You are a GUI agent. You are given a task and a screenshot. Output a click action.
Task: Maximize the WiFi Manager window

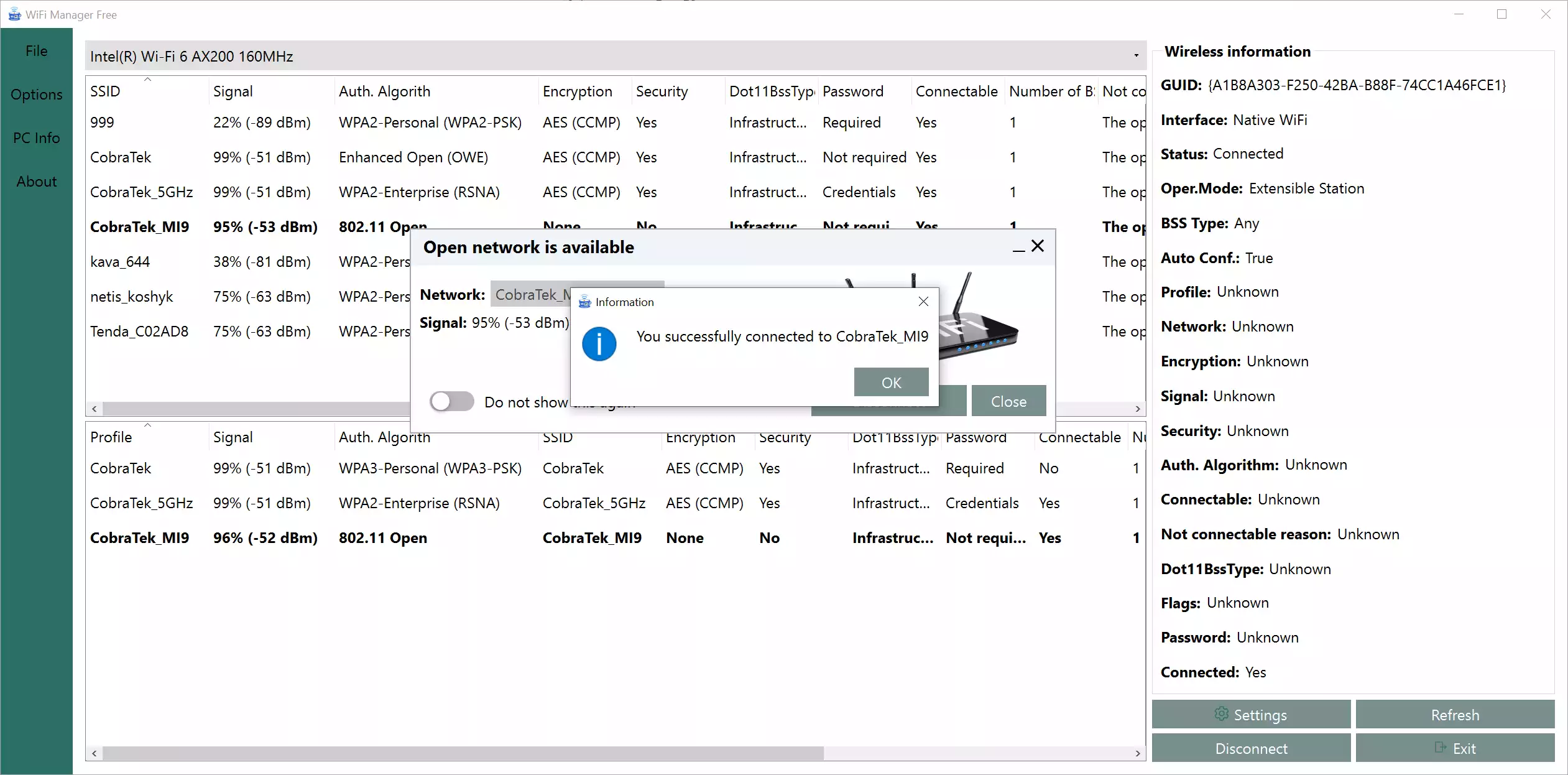point(1501,14)
